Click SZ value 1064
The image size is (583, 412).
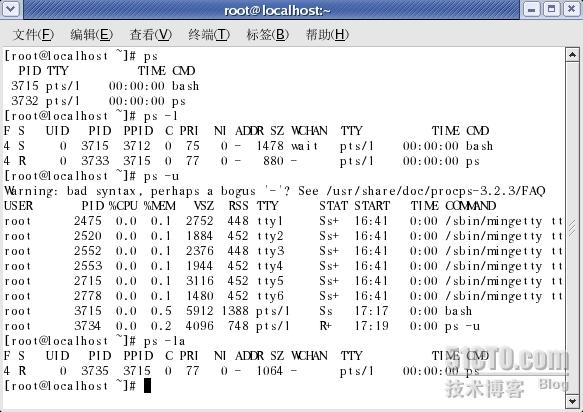click(270, 371)
